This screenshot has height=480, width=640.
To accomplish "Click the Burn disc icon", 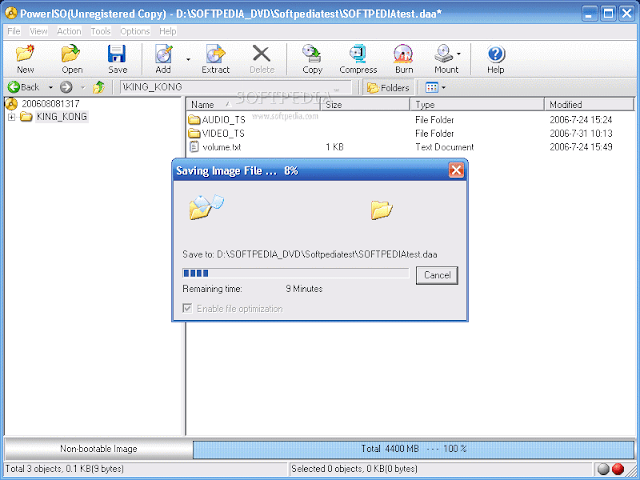I will (404, 53).
